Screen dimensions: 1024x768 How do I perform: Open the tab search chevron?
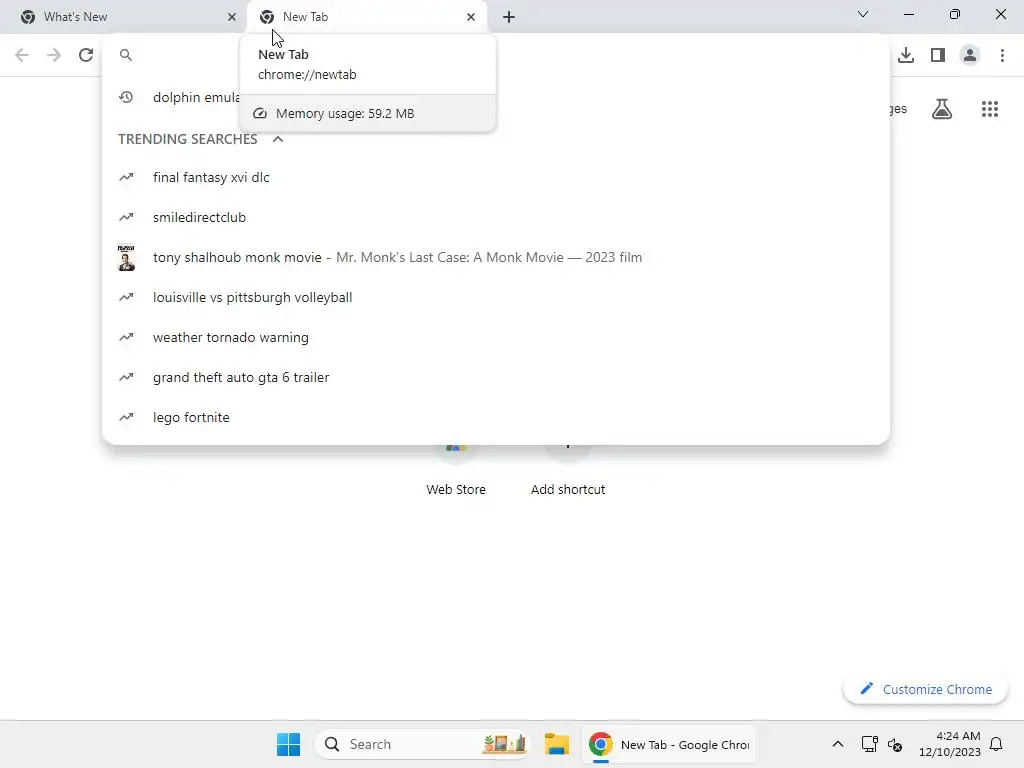pyautogui.click(x=863, y=14)
